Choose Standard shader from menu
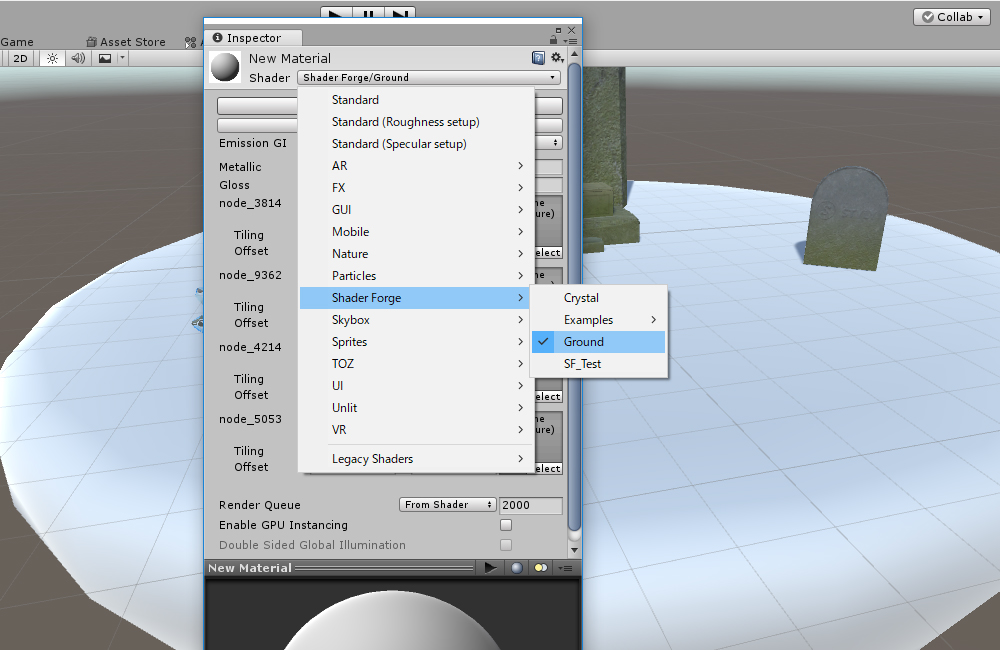1000x650 pixels. point(416,100)
